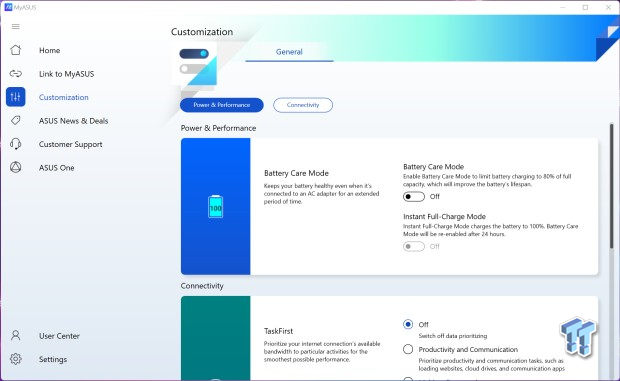
Task: Click the vertical scrollbar of settings list
Action: click(x=611, y=186)
